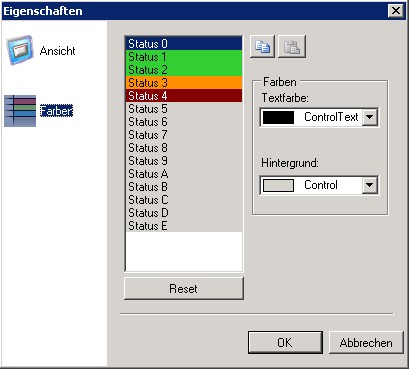This screenshot has height=369, width=409.
Task: Copy colors with the copy icon button
Action: 262,46
